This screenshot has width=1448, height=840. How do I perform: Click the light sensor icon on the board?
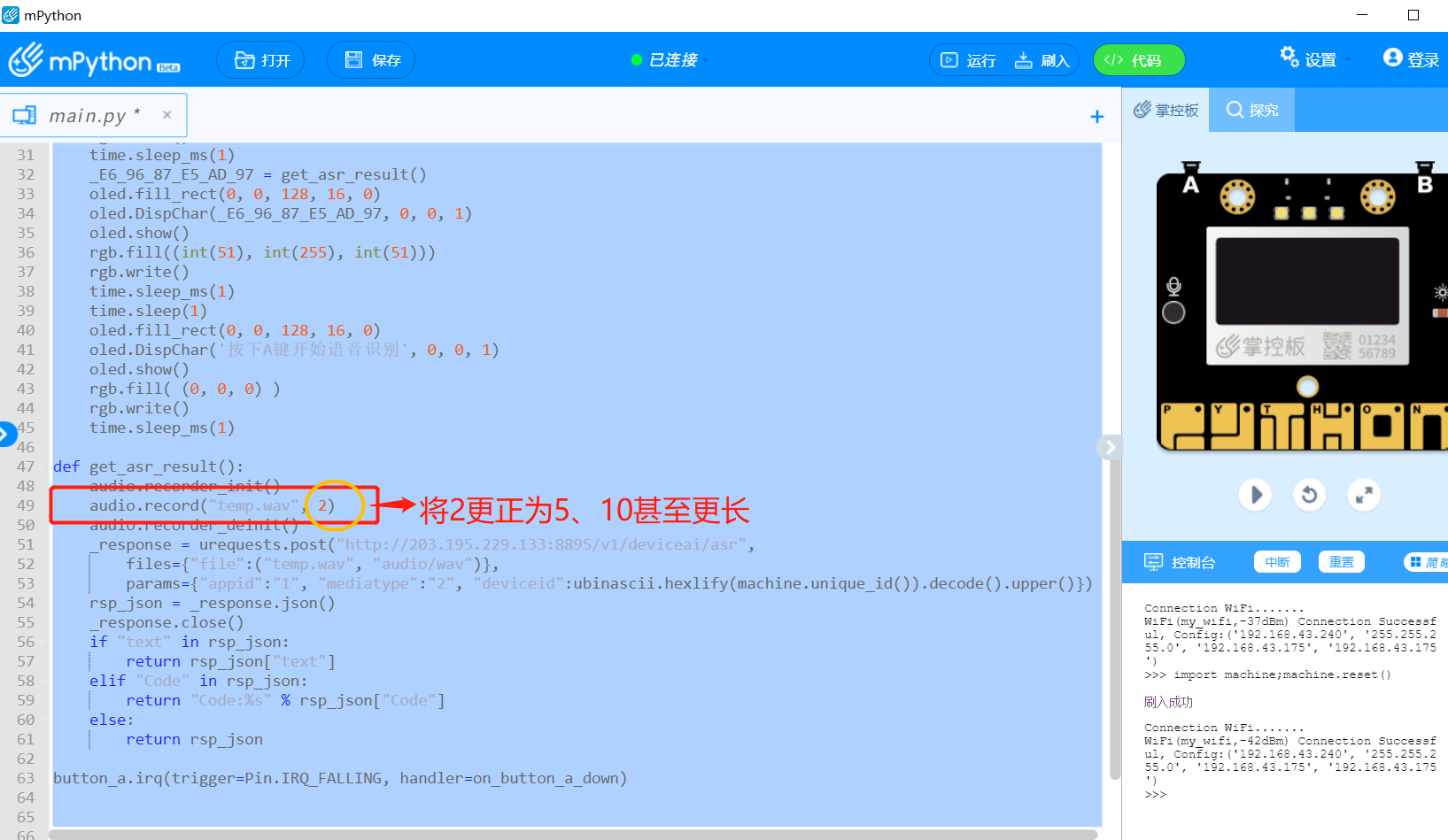(1441, 292)
